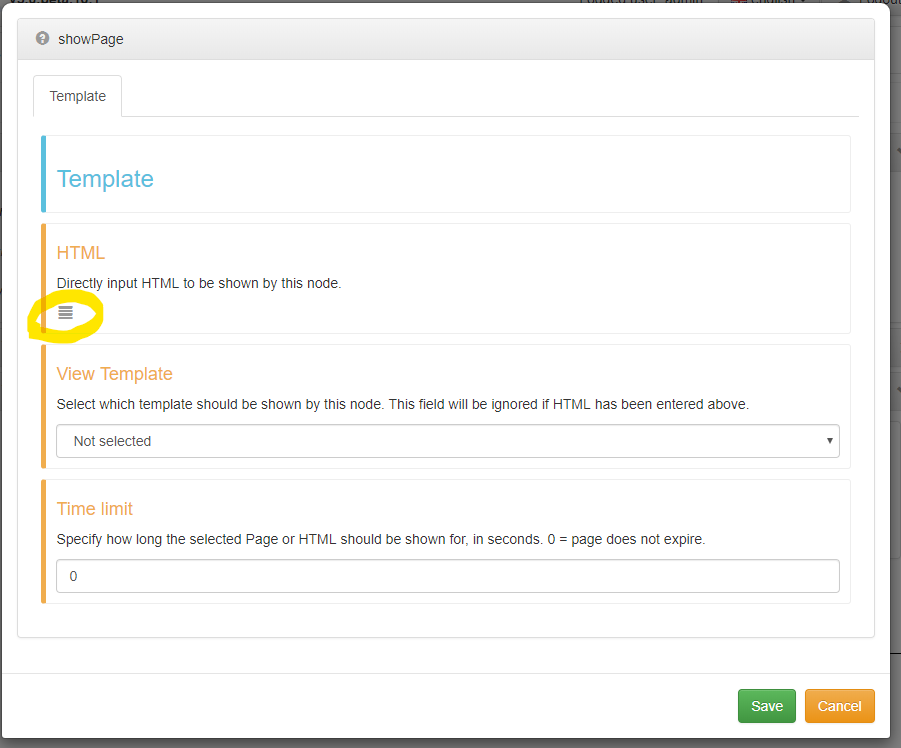Click the "View Template" section heading
Viewport: 901px width, 748px height.
click(x=114, y=374)
